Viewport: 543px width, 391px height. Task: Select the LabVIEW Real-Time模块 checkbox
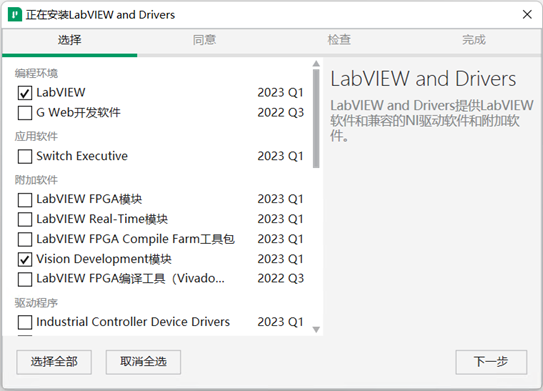tap(25, 219)
